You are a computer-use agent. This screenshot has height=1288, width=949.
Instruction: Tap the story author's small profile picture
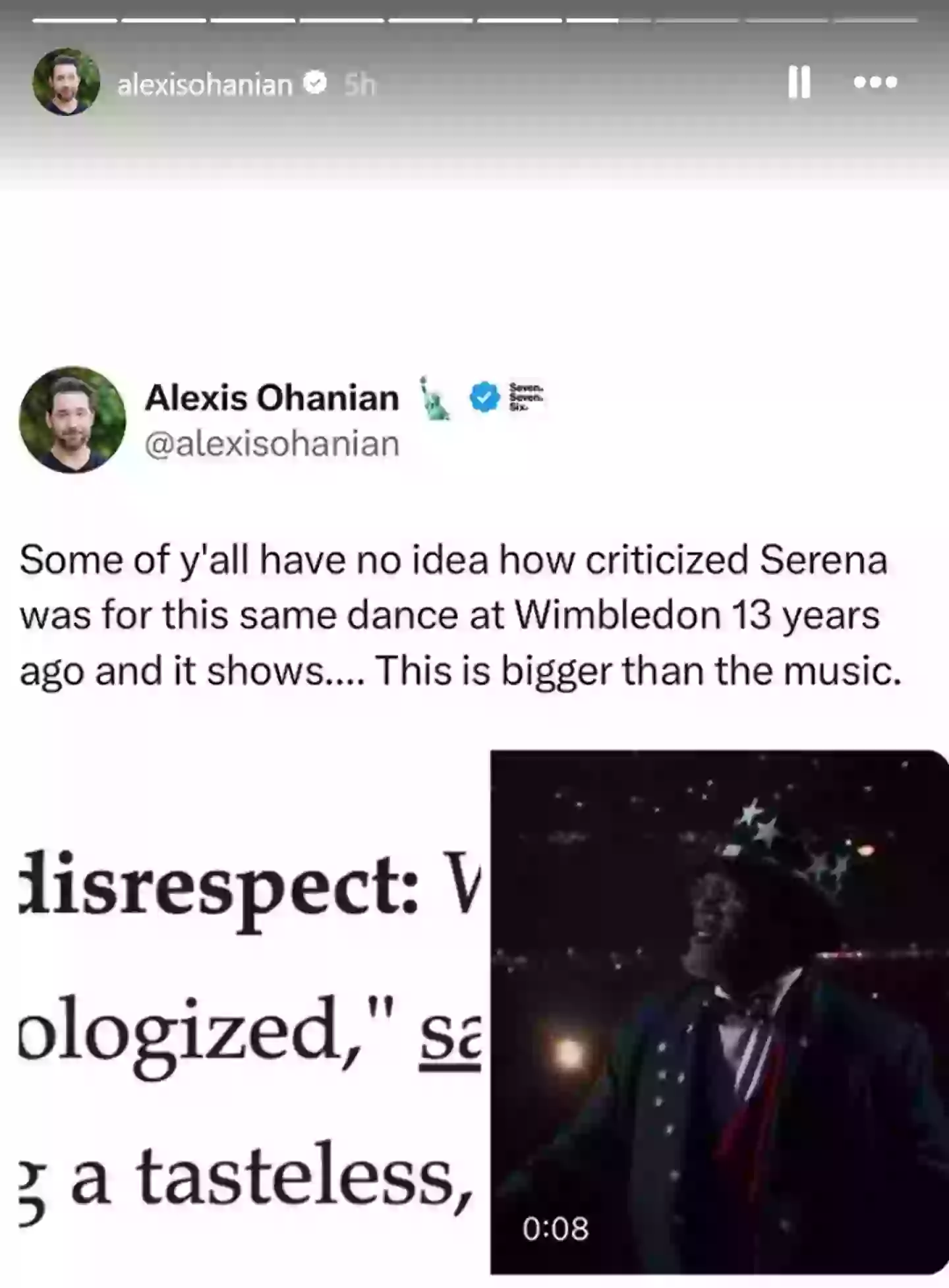tap(66, 82)
